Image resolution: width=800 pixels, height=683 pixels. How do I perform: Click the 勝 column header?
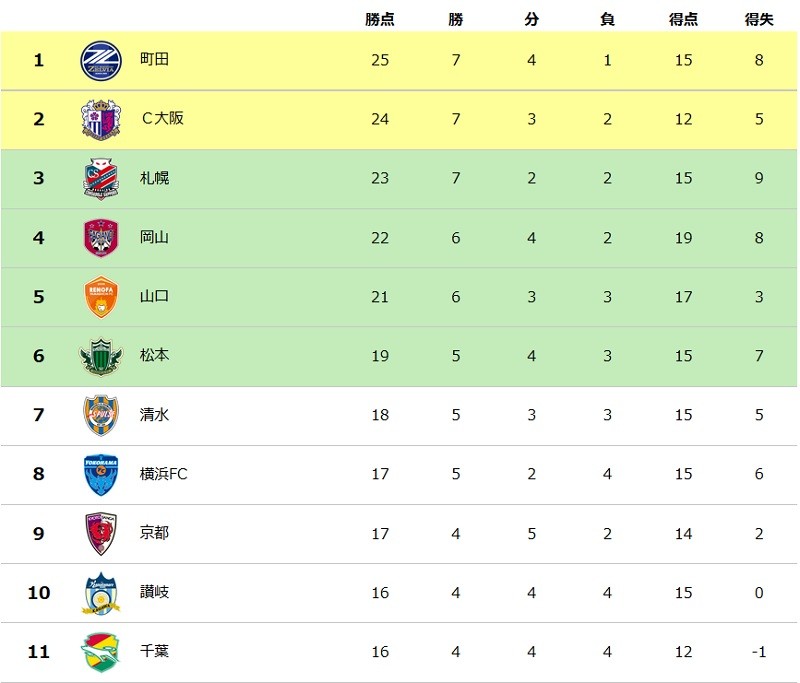(456, 19)
